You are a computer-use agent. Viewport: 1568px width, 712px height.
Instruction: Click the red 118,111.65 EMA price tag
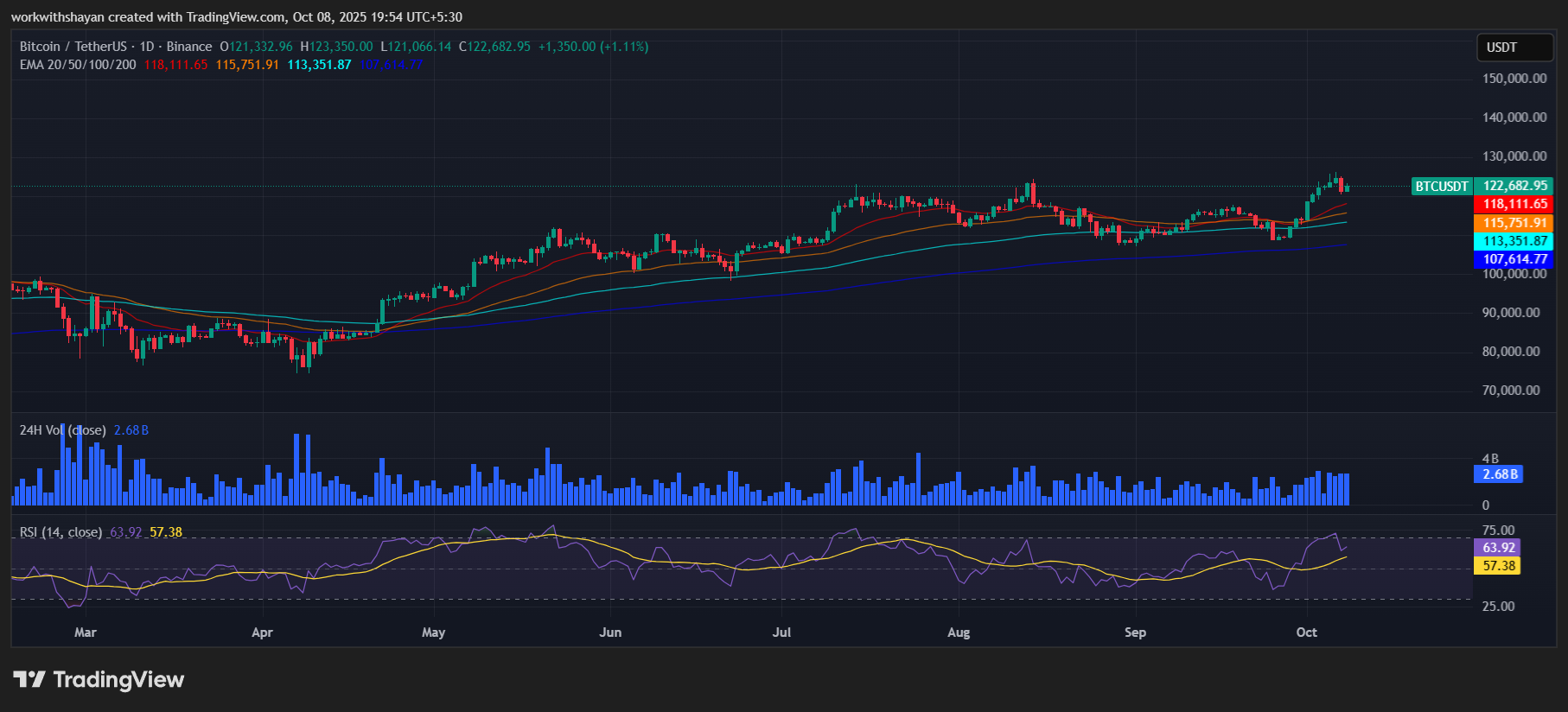[x=1514, y=204]
